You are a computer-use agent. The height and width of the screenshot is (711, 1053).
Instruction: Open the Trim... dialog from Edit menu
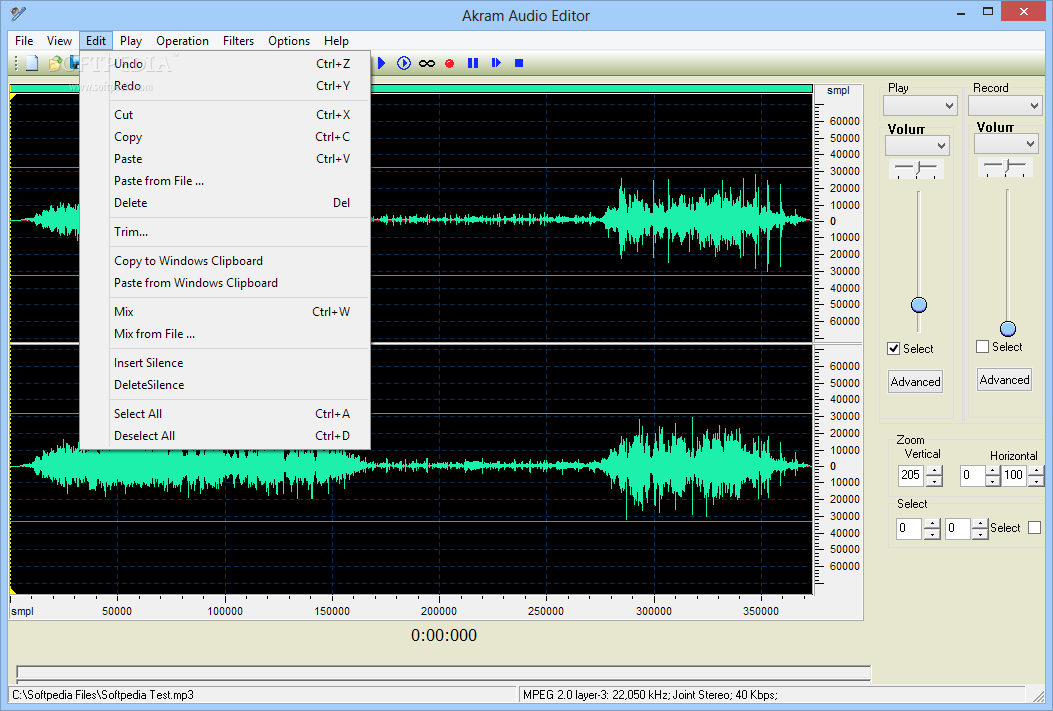click(226, 232)
